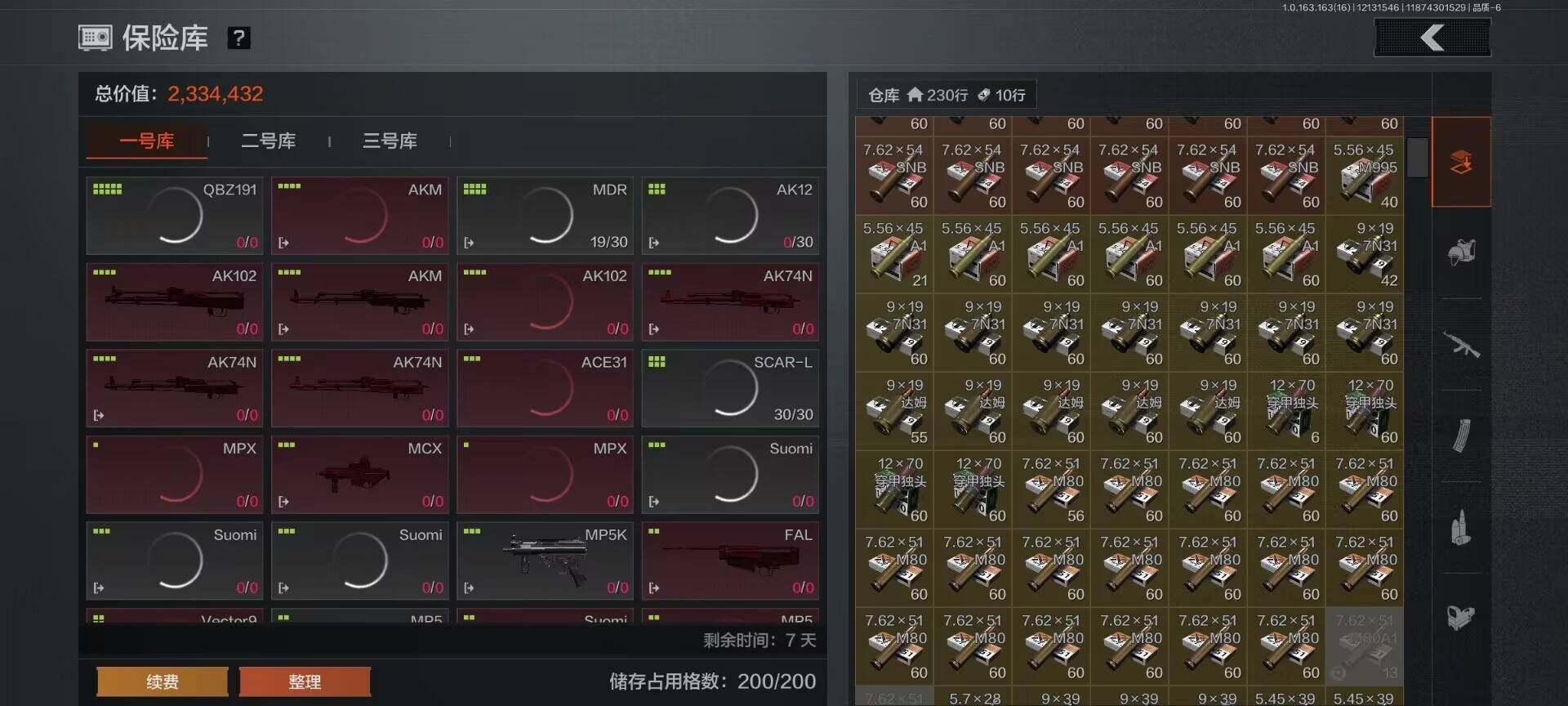Image resolution: width=1568 pixels, height=706 pixels.
Task: Open the FAL weapon card
Action: [x=730, y=561]
